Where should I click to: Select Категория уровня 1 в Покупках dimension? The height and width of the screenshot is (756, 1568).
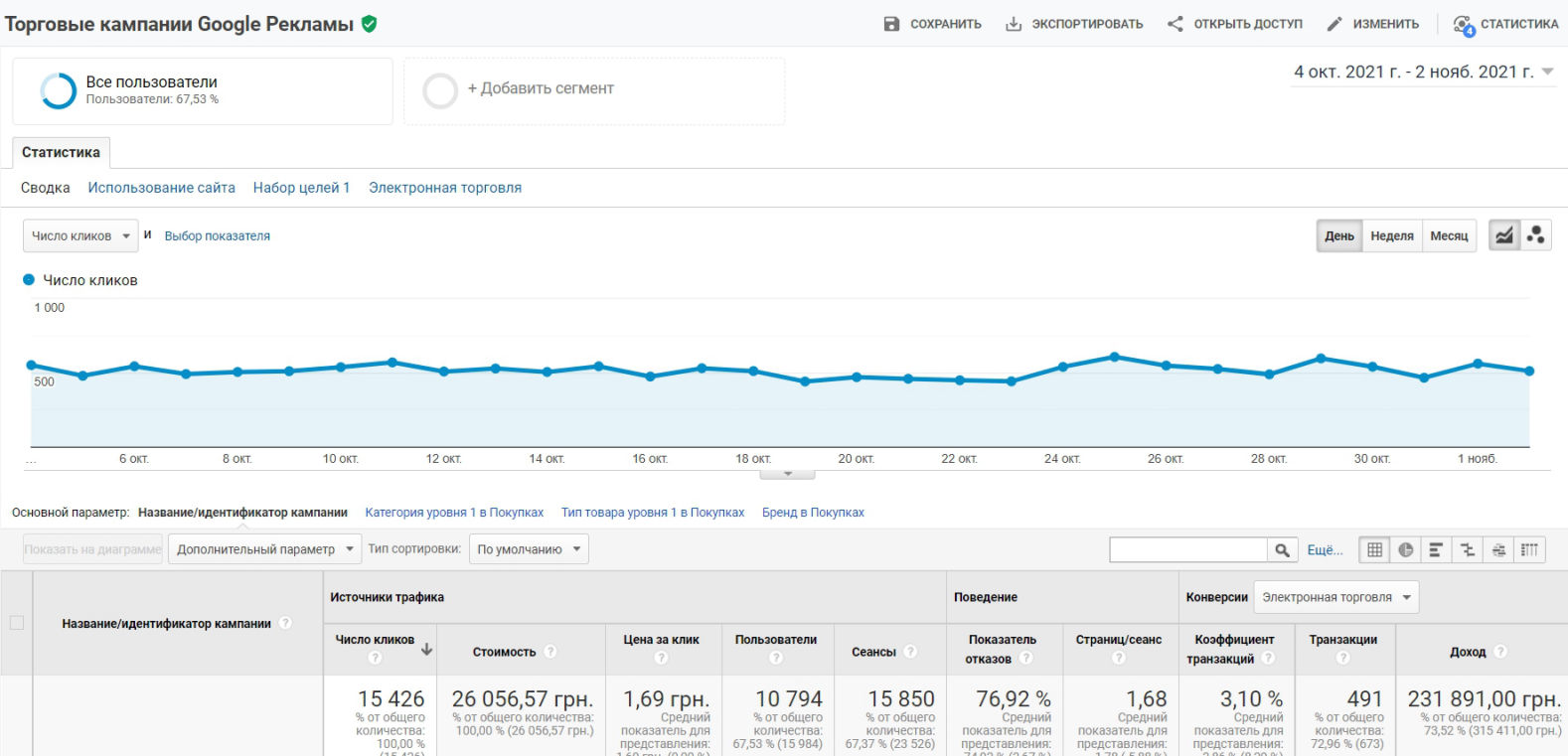(x=454, y=513)
